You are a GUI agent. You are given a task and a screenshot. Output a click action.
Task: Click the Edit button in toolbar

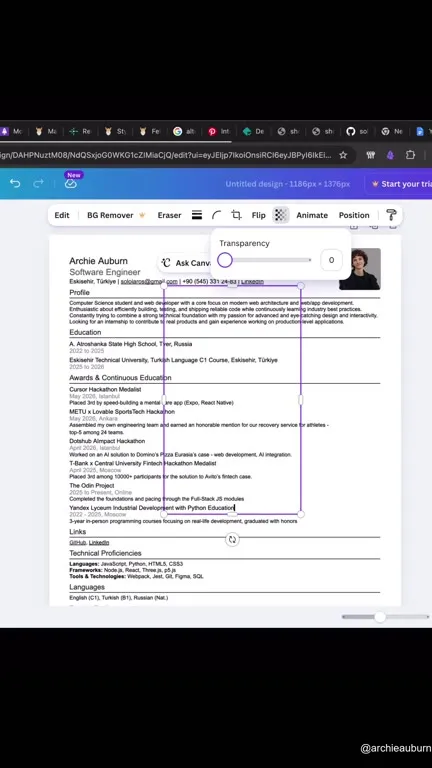62,215
